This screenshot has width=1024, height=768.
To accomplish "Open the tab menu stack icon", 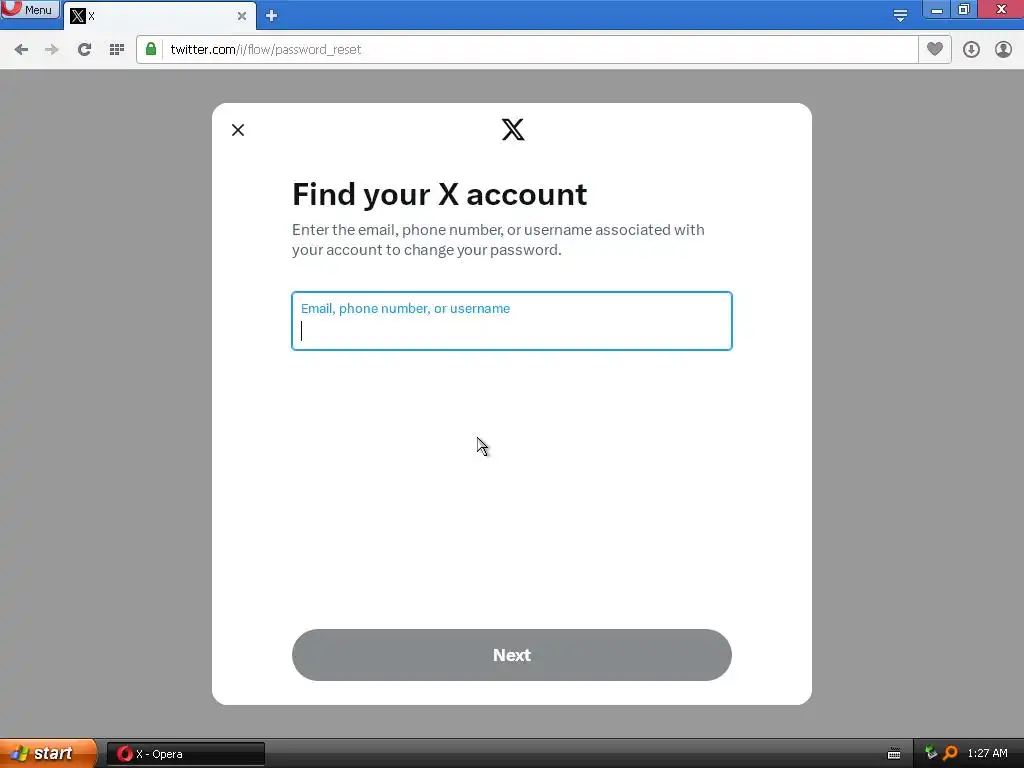I will pos(900,15).
